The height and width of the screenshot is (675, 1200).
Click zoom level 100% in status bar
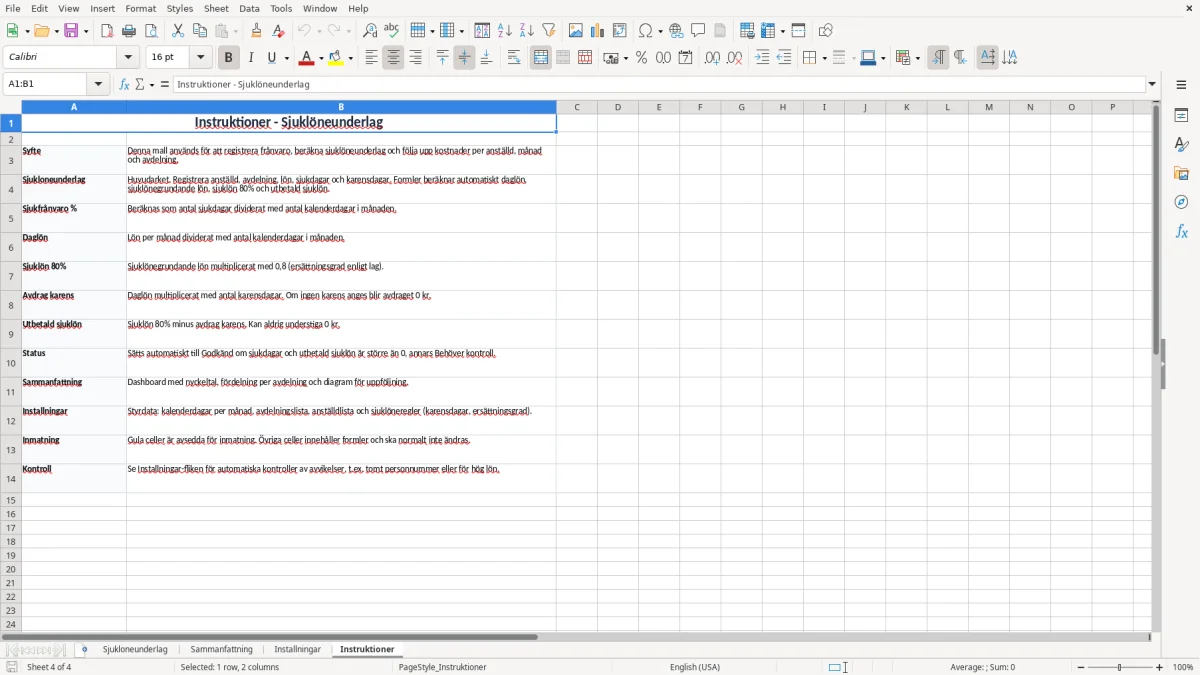coord(1183,667)
